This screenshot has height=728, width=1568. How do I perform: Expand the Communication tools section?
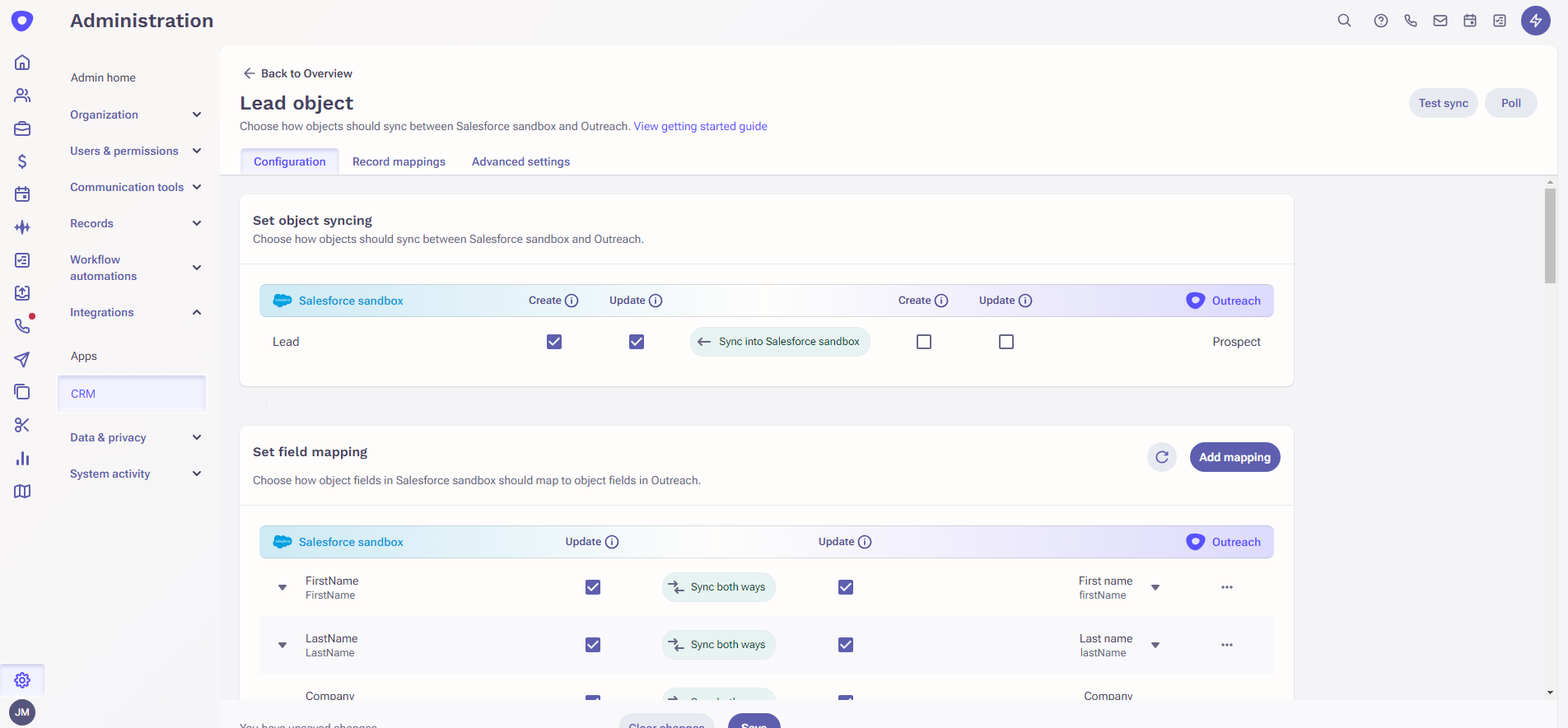click(136, 187)
